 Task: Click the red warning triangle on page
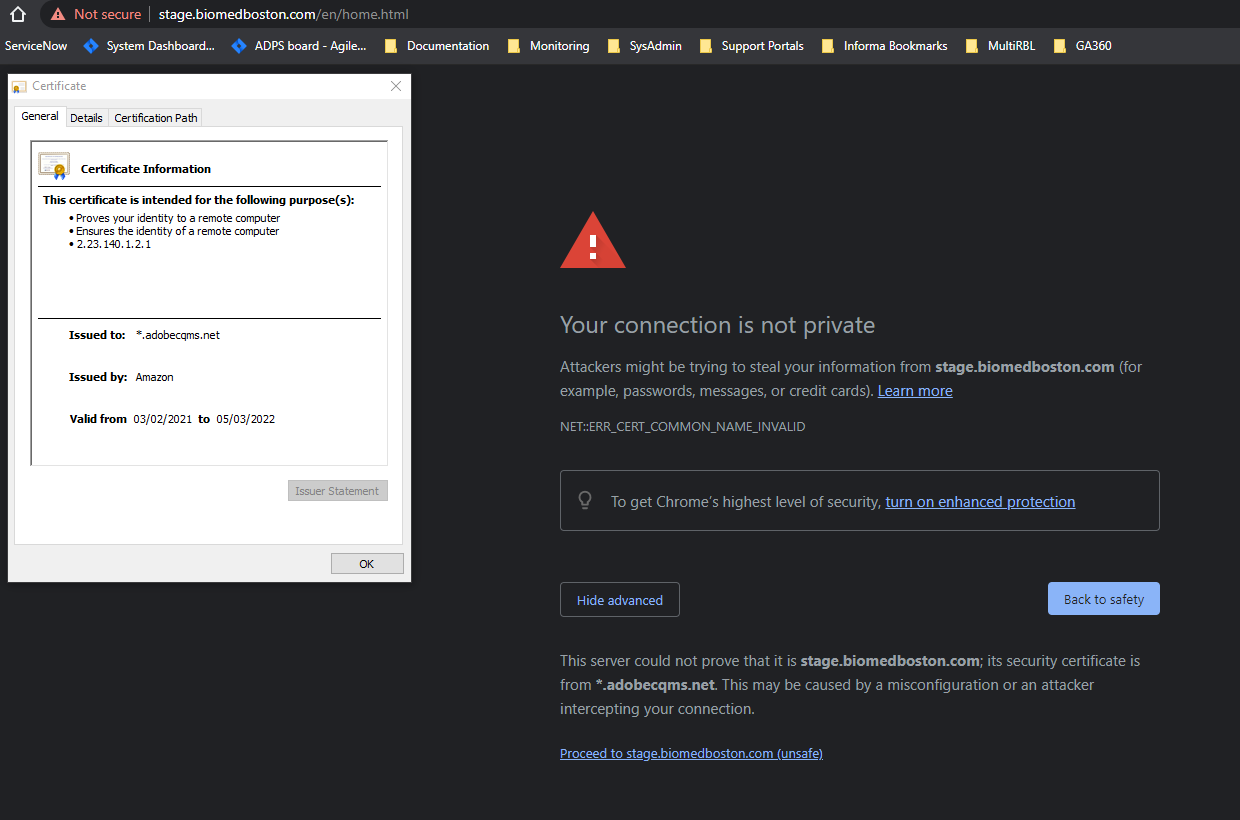[x=593, y=241]
